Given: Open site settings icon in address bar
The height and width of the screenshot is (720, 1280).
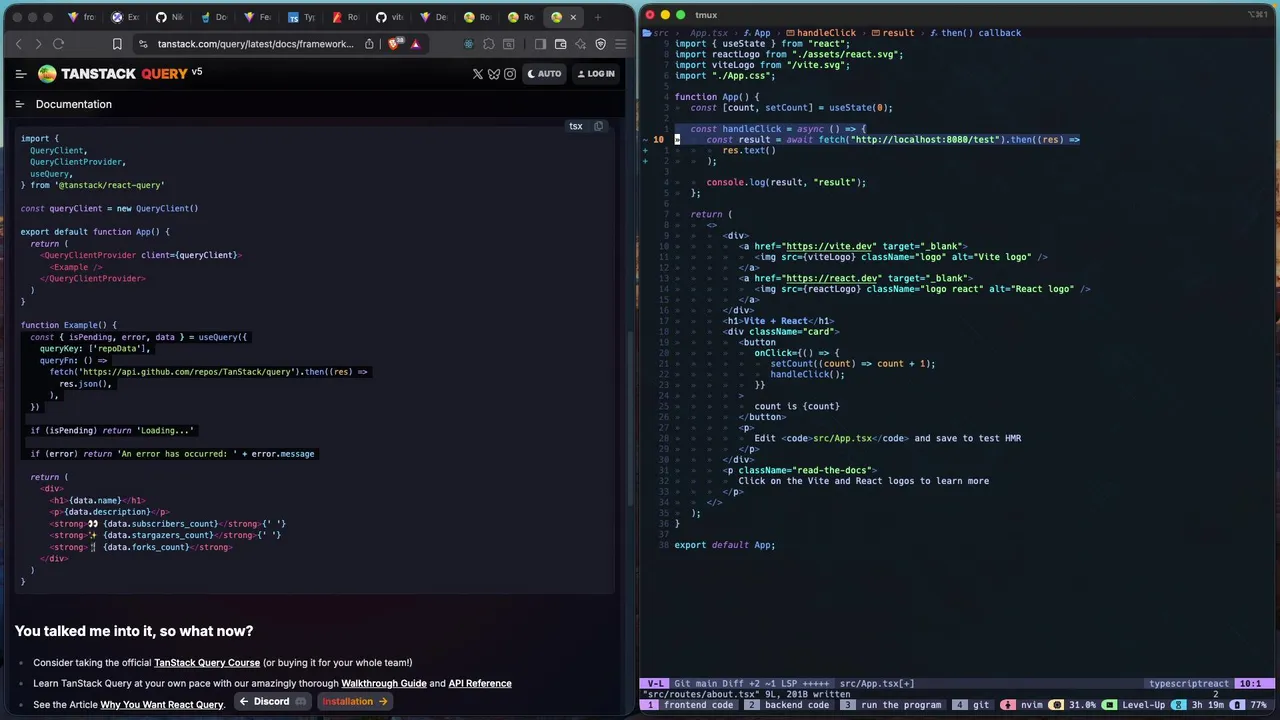Looking at the screenshot, I should (x=143, y=44).
